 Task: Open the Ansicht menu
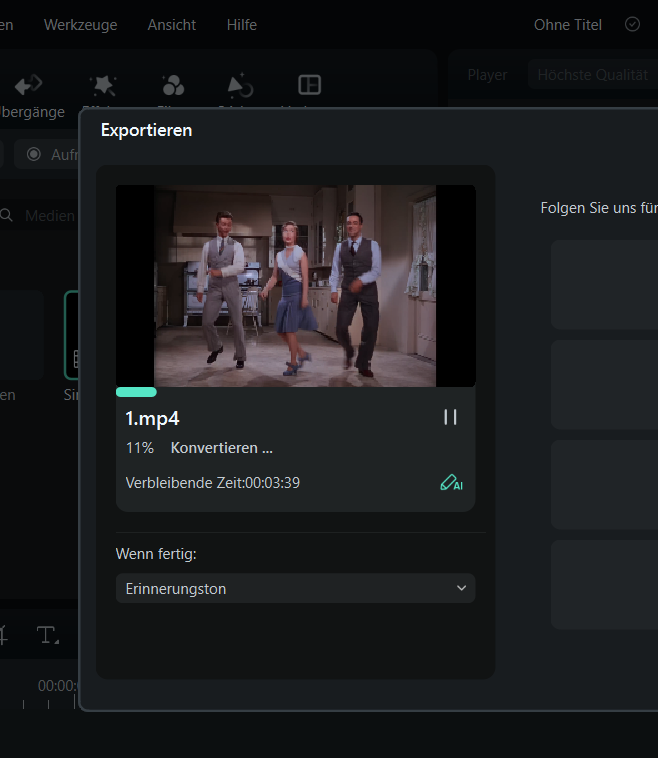172,25
